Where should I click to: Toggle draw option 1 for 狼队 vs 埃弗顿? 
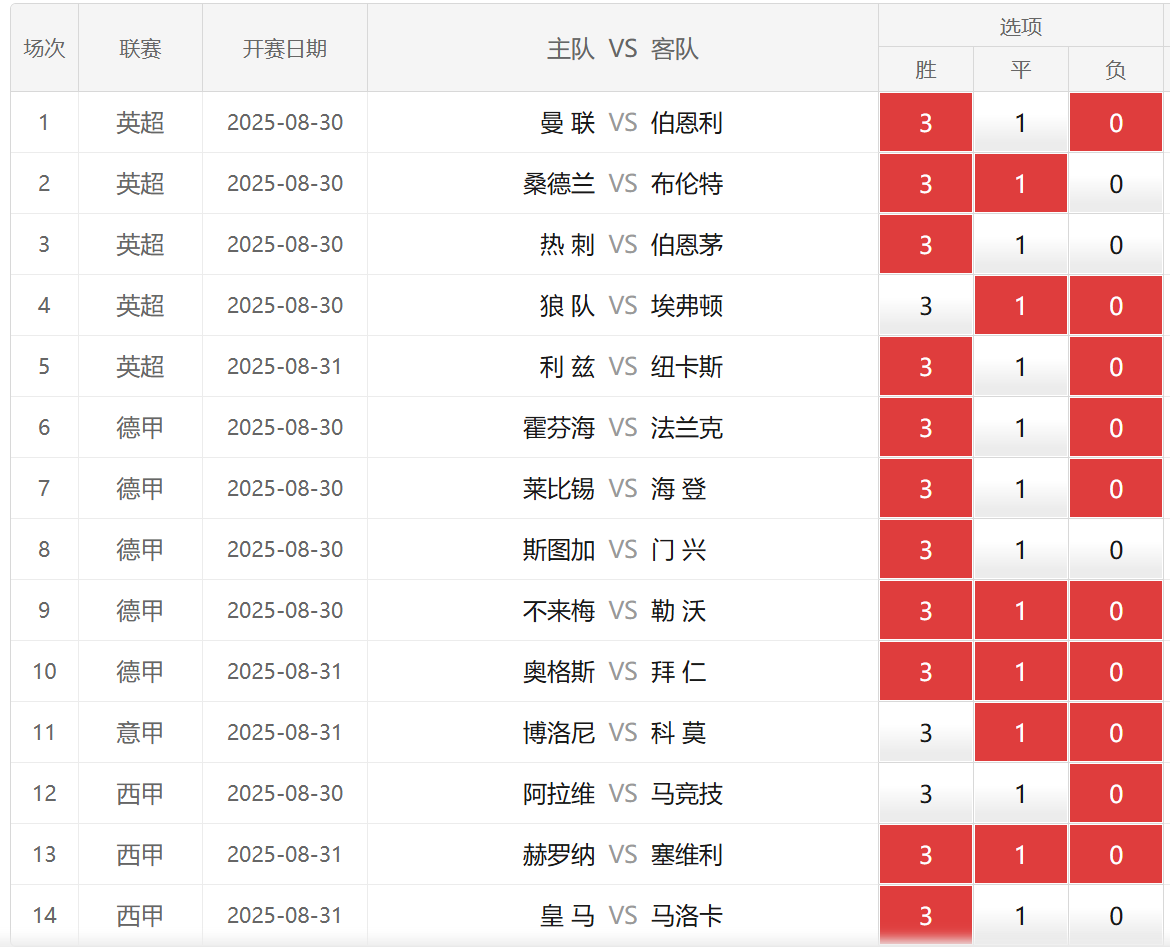[x=1020, y=306]
